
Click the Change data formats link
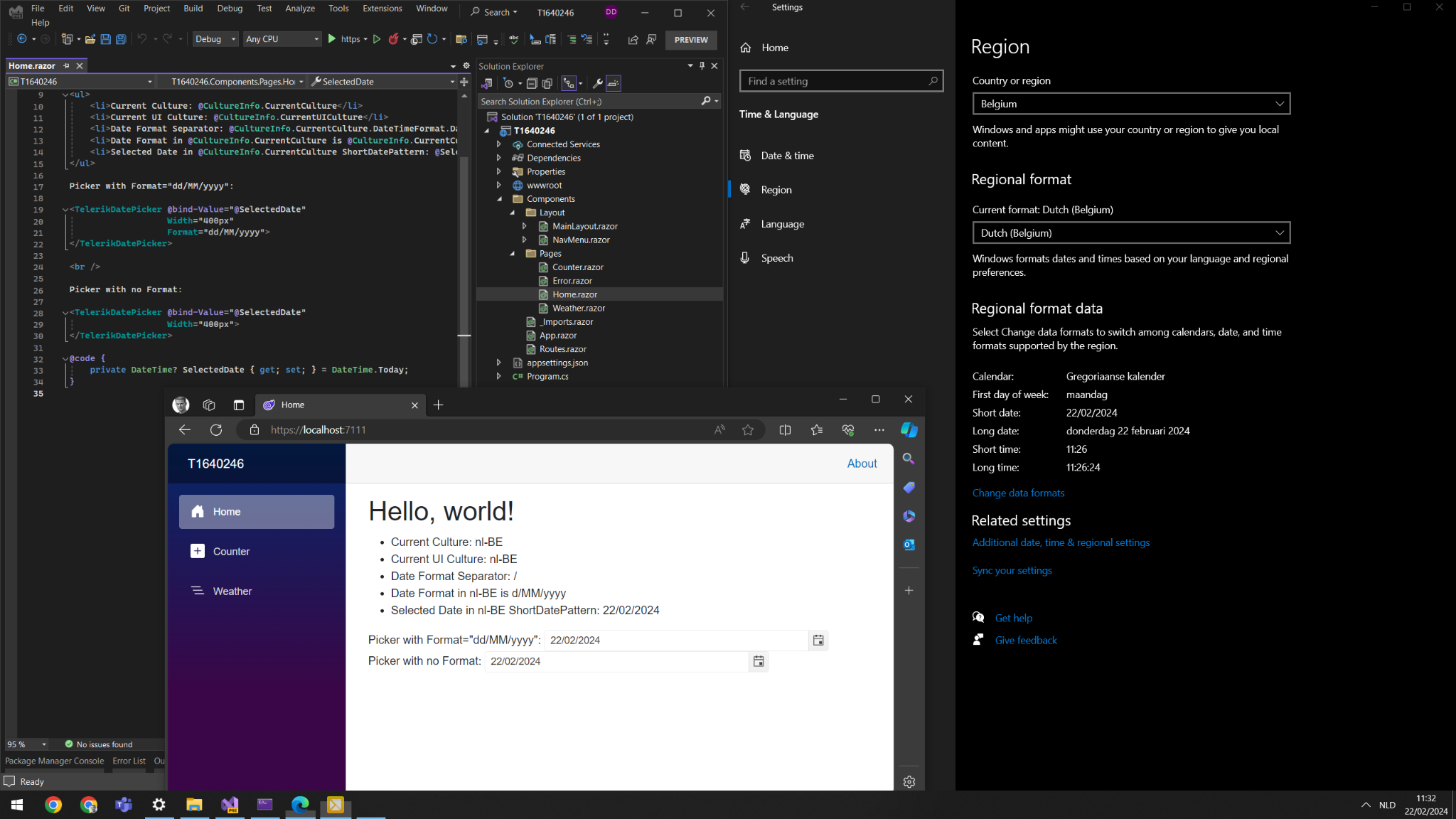(x=1018, y=493)
